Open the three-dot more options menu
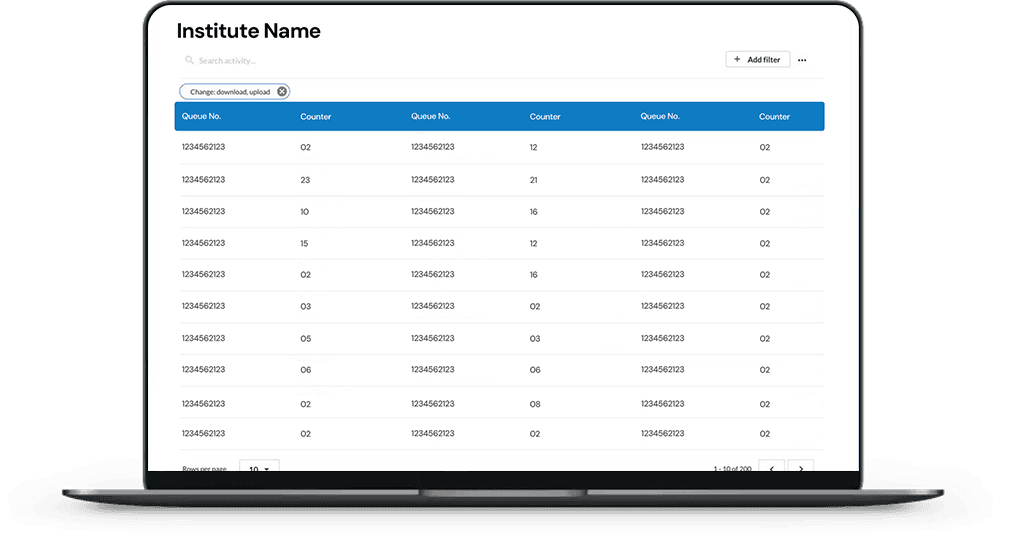This screenshot has height=538, width=1015. (x=802, y=60)
